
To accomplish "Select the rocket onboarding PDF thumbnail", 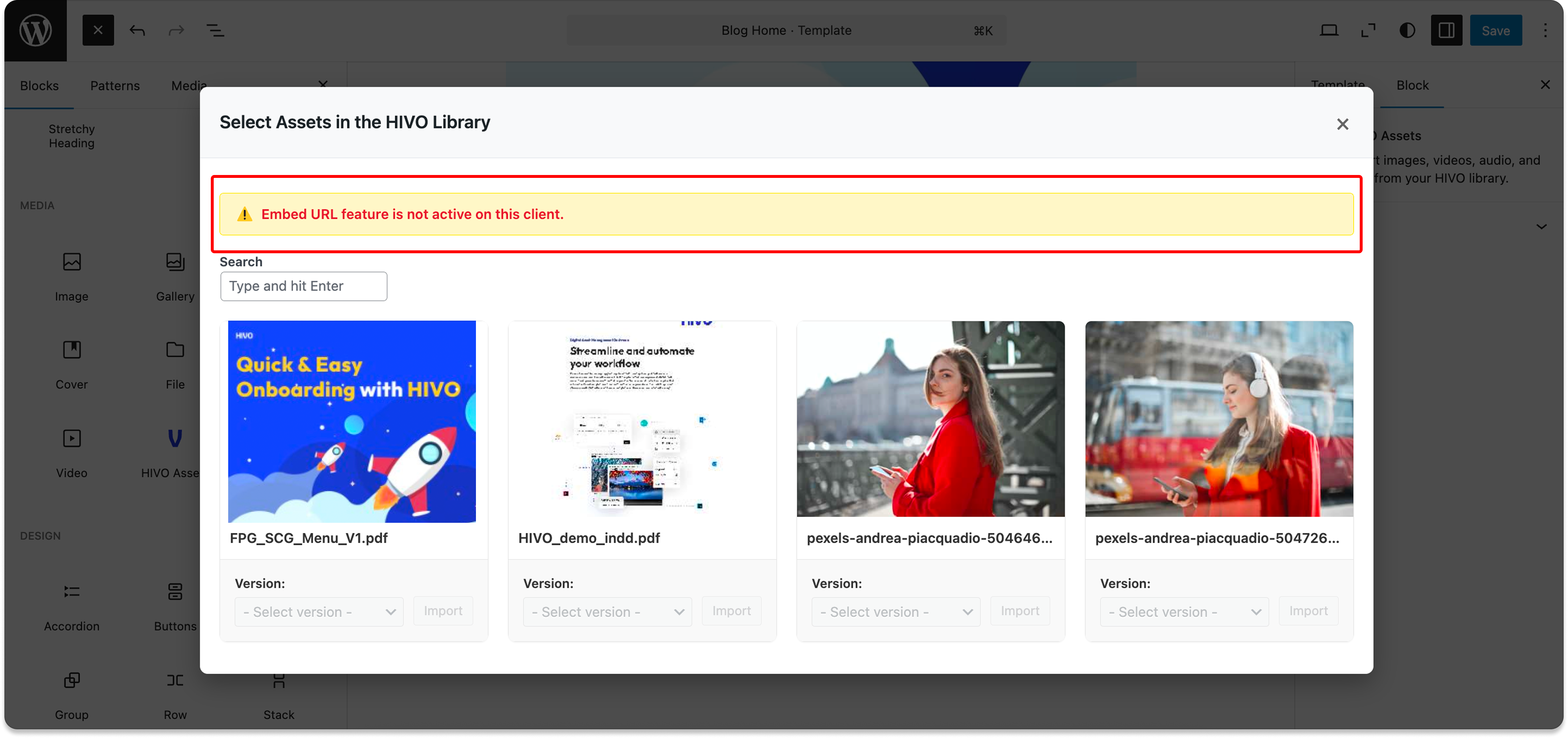I will 352,421.
